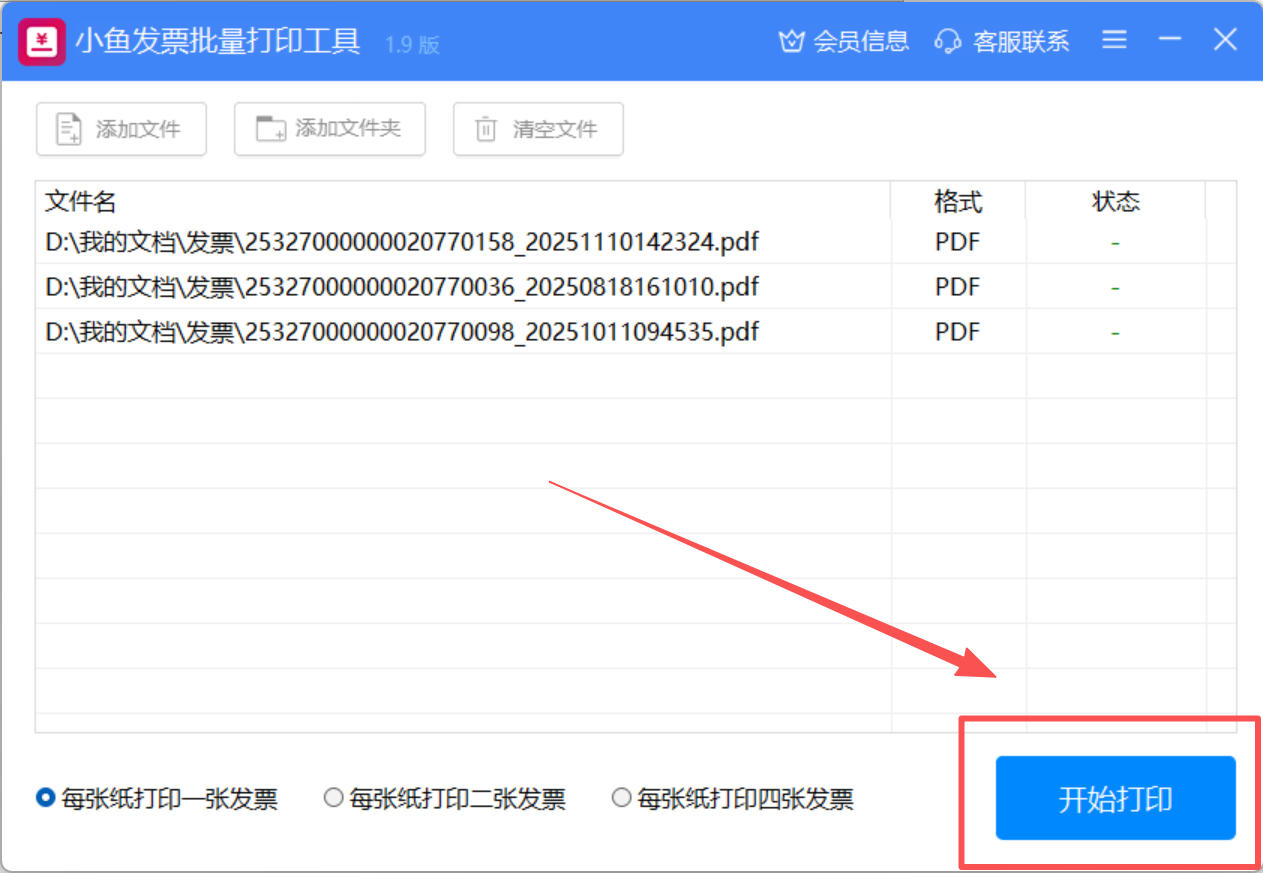Contact support via 客服联系 headset icon
The image size is (1263, 873).
click(x=947, y=41)
